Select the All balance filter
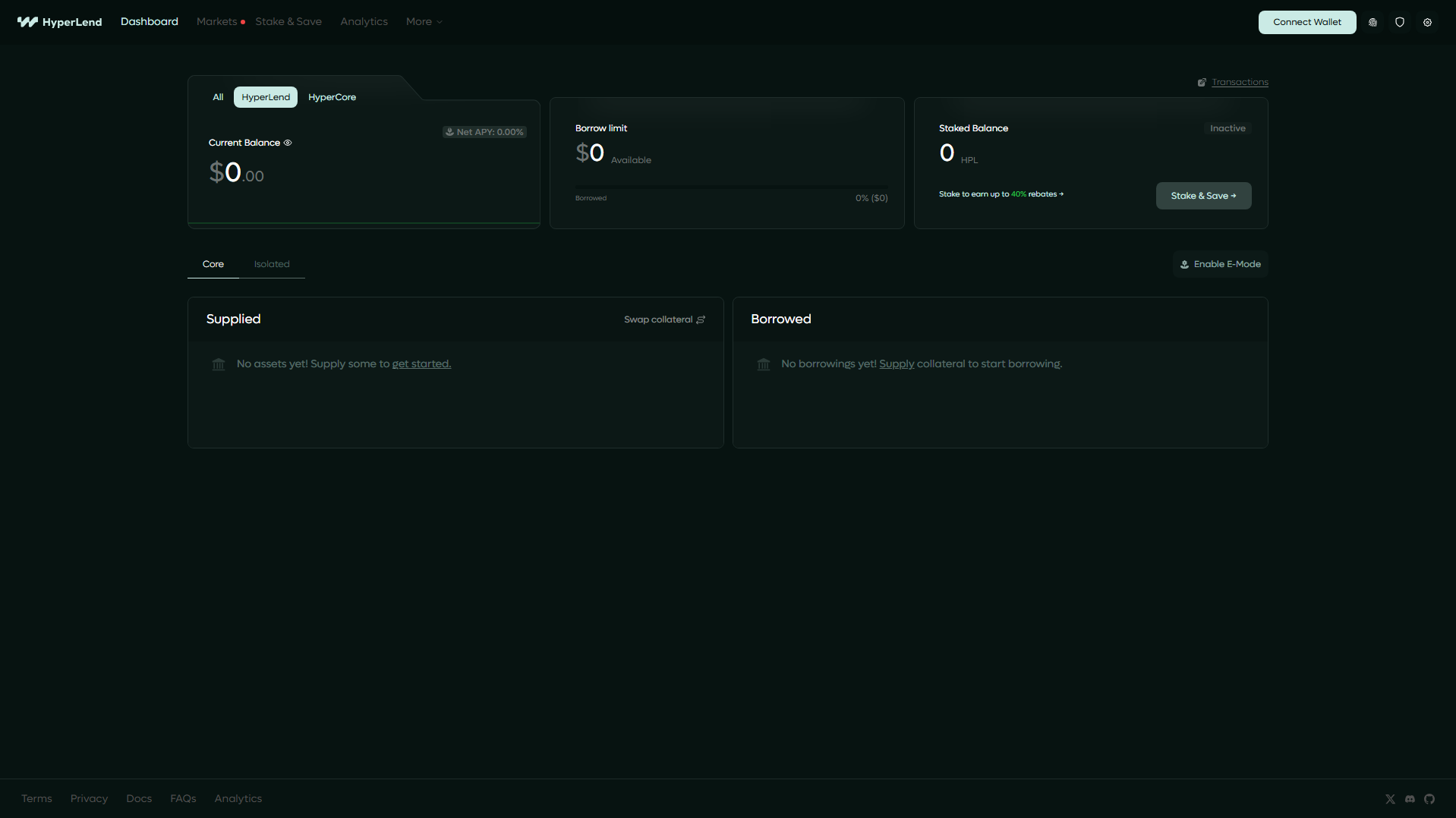 pos(218,97)
